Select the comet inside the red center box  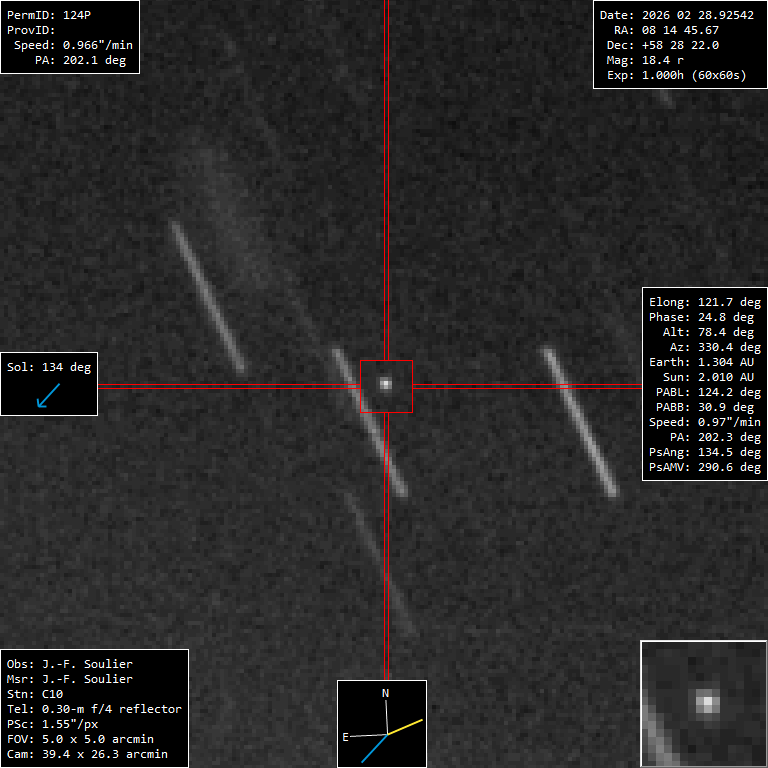pyautogui.click(x=385, y=383)
